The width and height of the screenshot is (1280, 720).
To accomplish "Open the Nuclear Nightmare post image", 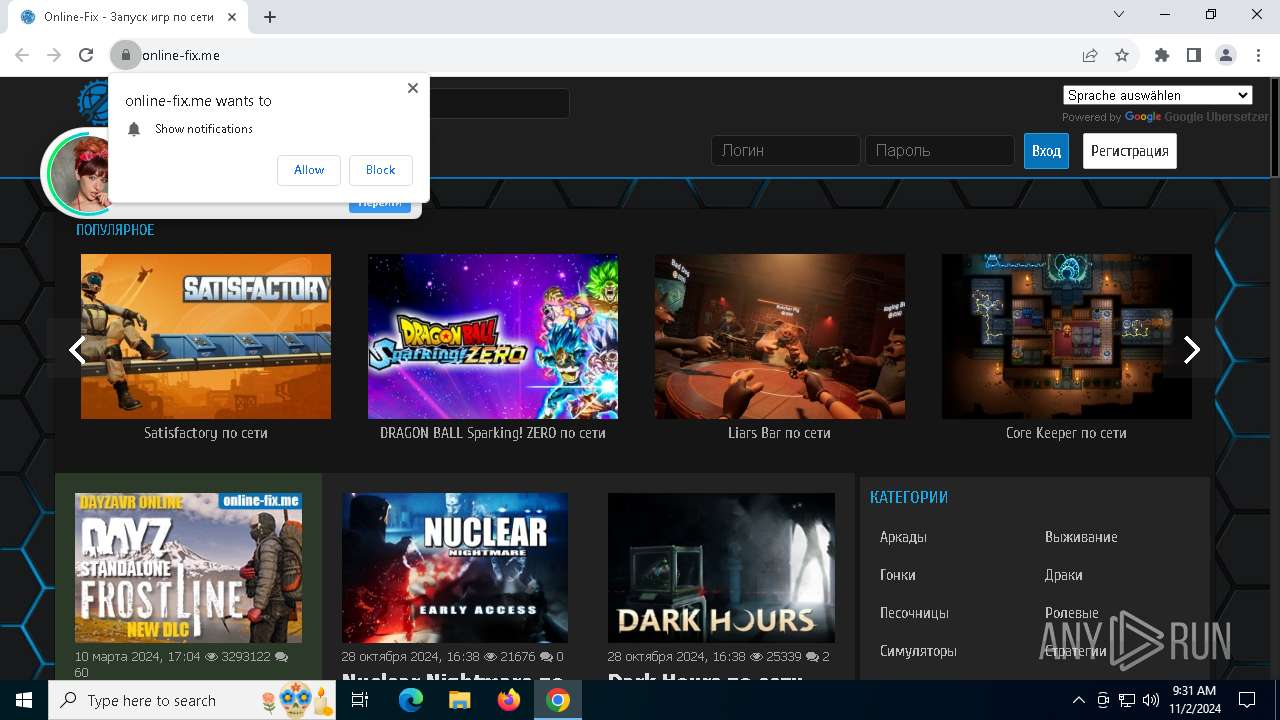I will coord(455,567).
